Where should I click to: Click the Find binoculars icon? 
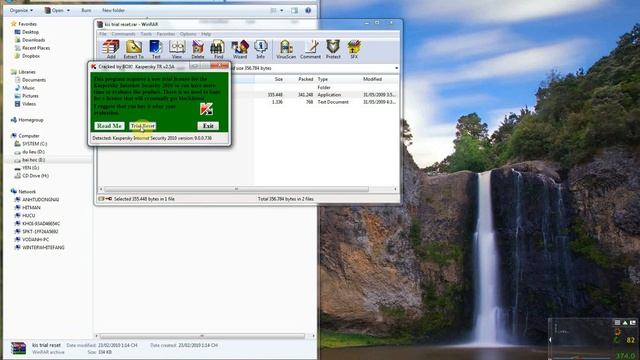(218, 49)
